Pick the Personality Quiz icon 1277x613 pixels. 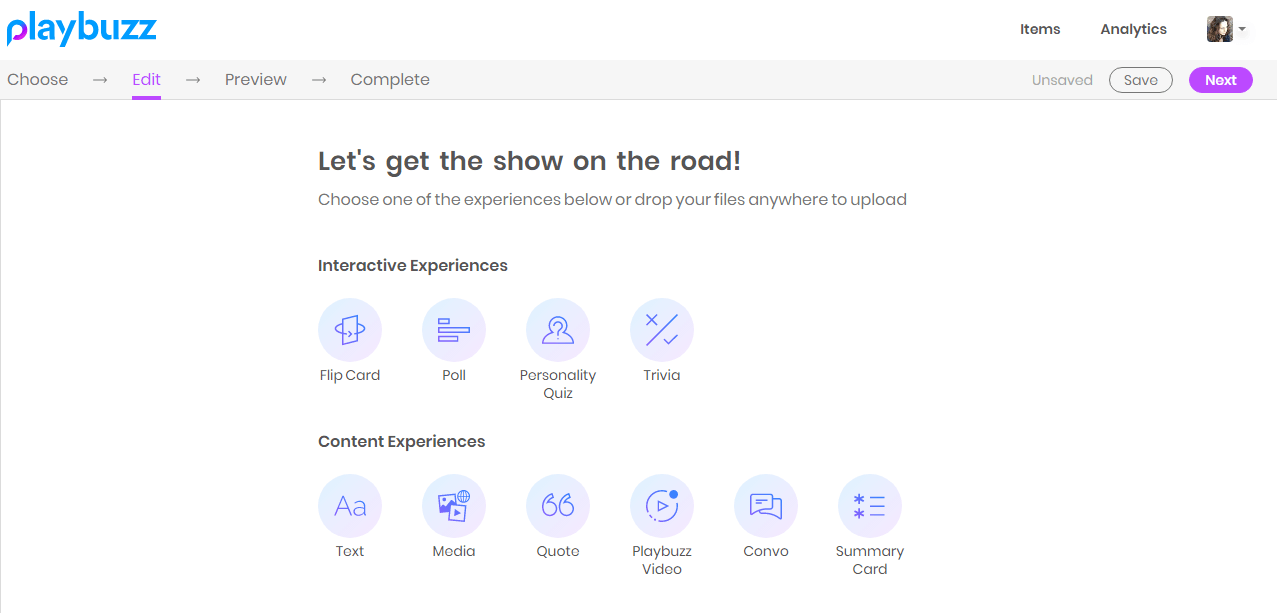pos(558,330)
